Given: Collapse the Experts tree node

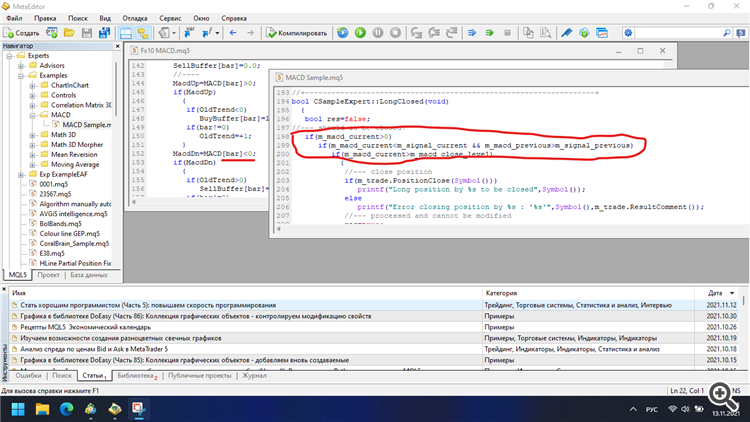Looking at the screenshot, I should coord(9,56).
